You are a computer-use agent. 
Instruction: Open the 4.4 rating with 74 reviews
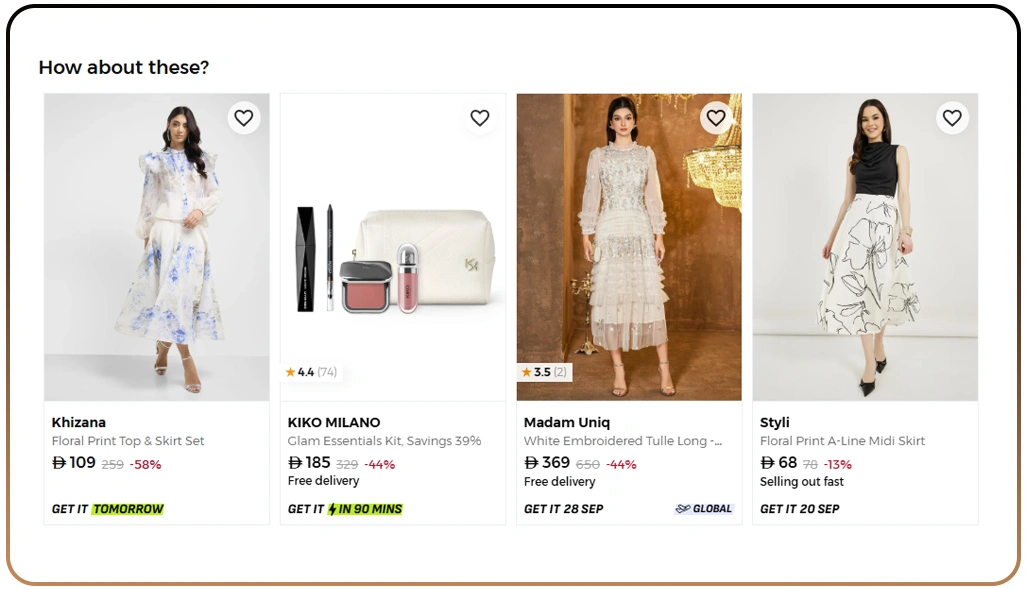coord(310,371)
